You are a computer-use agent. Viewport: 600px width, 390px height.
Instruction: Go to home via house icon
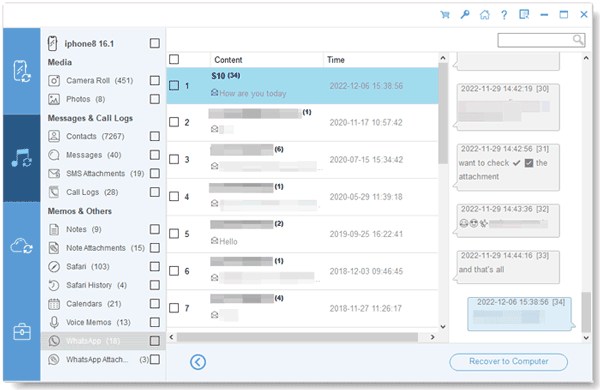click(485, 15)
